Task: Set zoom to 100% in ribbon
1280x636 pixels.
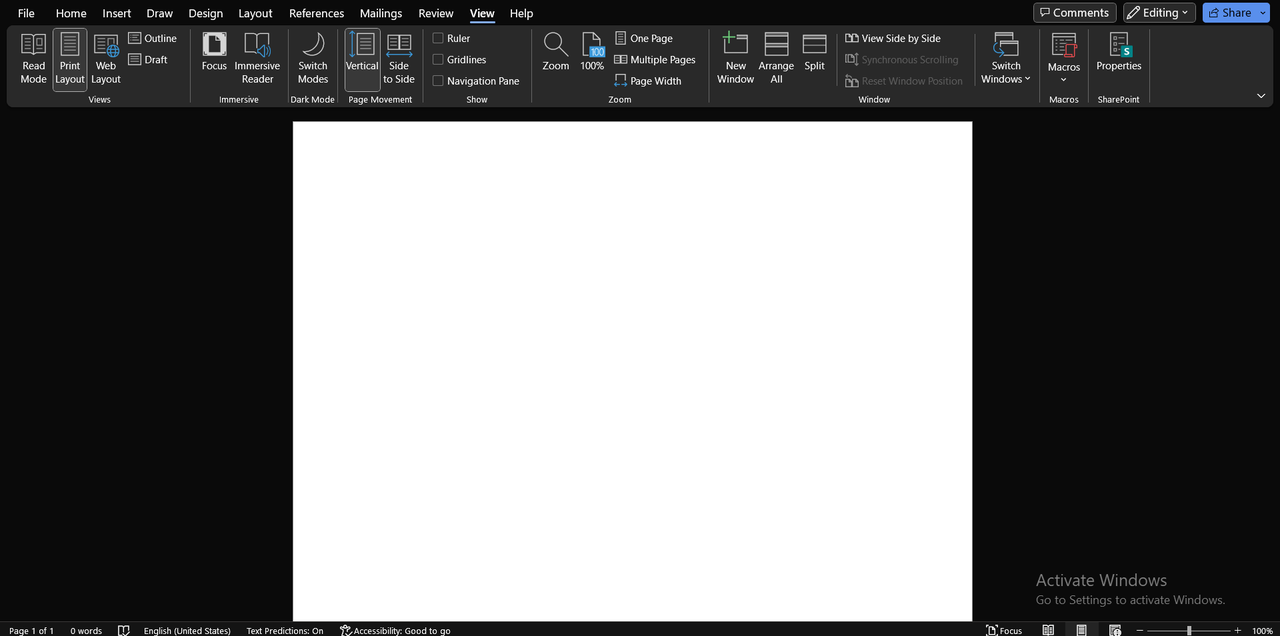Action: point(592,52)
